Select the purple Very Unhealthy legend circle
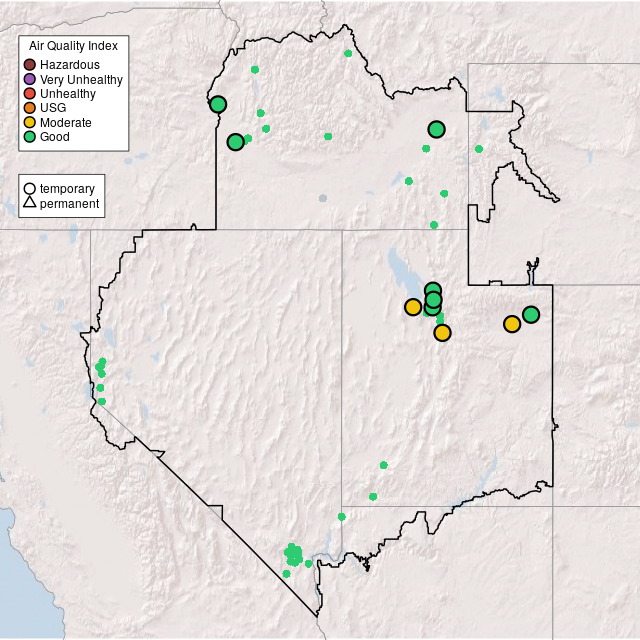 pyautogui.click(x=30, y=79)
